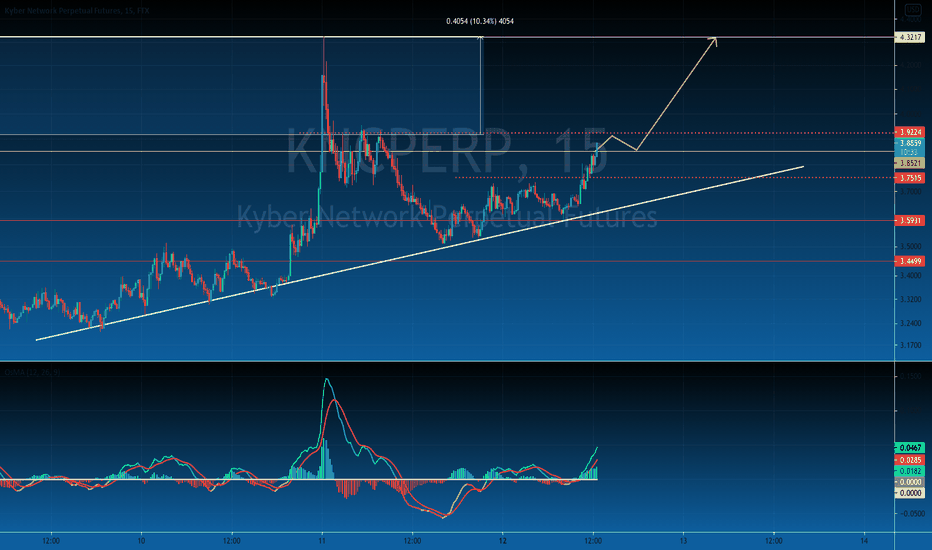This screenshot has height=550, width=932.
Task: Click date label 14 on time axis
Action: [864, 540]
